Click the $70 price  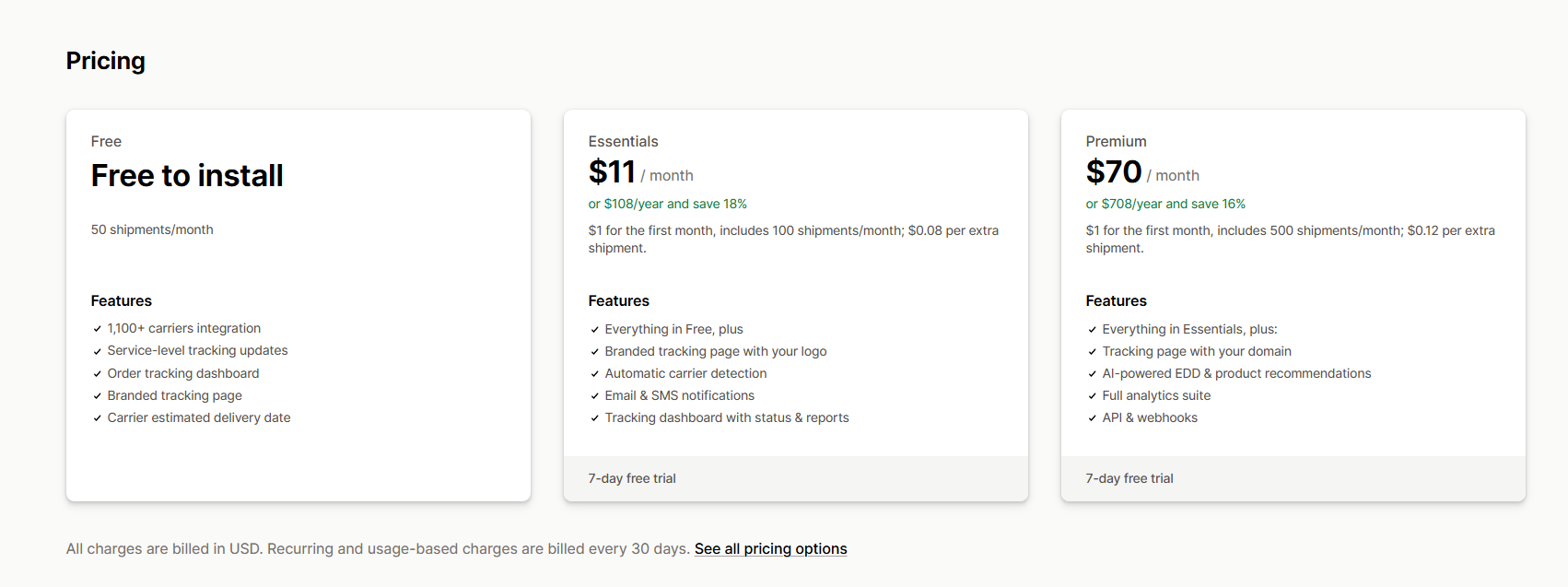coord(1114,171)
